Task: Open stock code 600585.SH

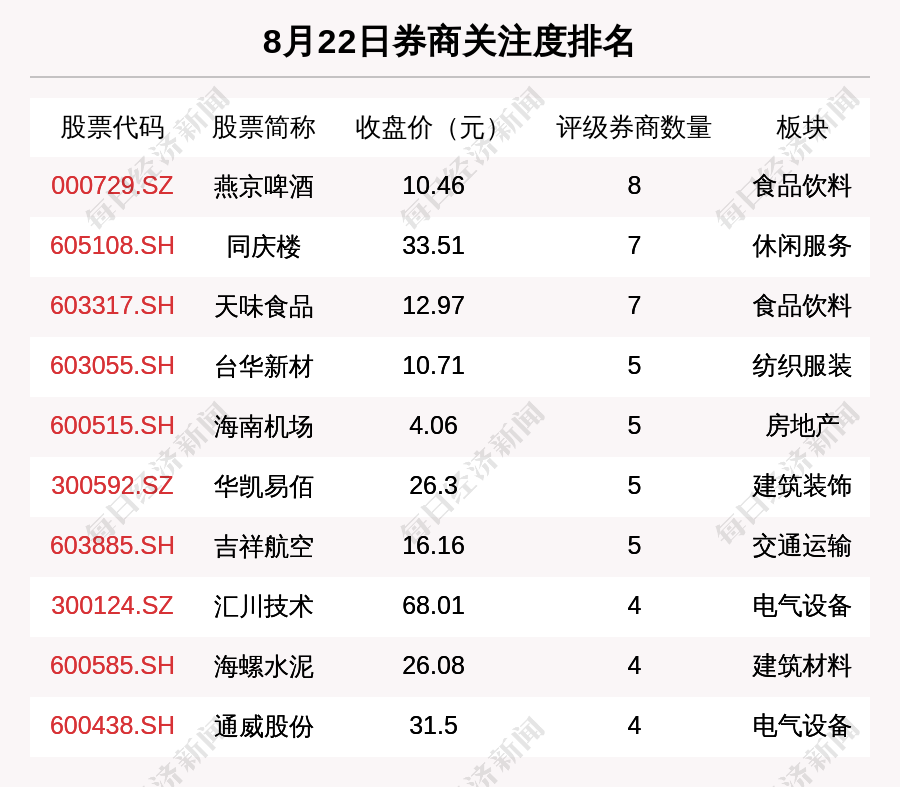Action: pos(112,666)
